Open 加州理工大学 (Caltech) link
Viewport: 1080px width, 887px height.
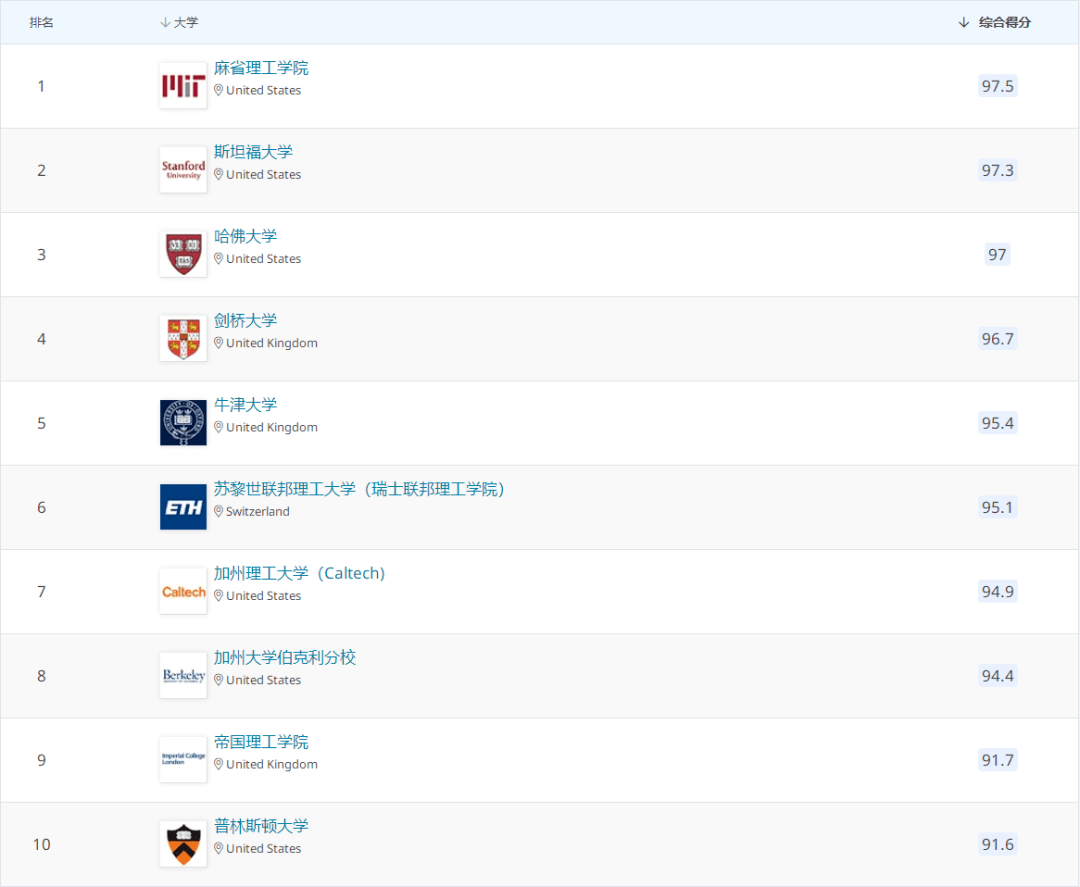pyautogui.click(x=300, y=573)
